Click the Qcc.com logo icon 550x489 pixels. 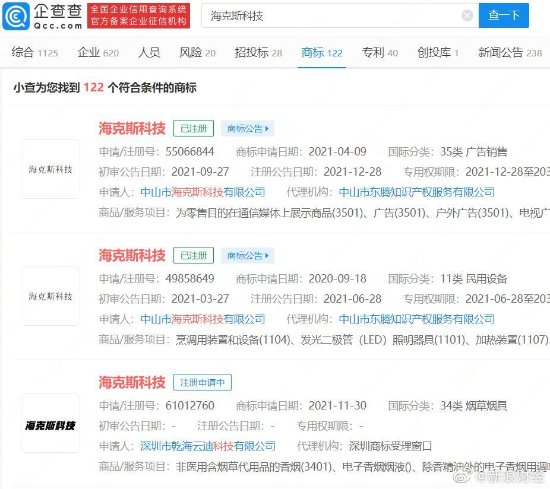pos(16,16)
